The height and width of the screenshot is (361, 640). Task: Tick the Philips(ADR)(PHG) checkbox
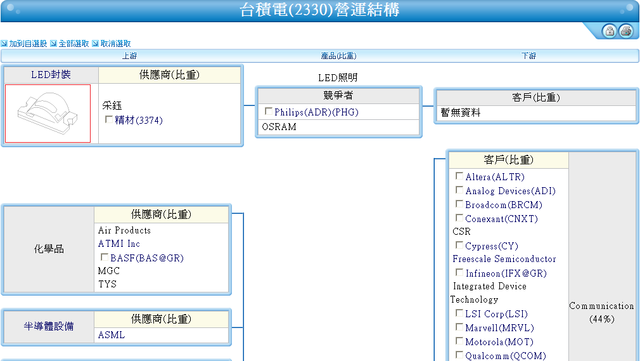point(268,111)
